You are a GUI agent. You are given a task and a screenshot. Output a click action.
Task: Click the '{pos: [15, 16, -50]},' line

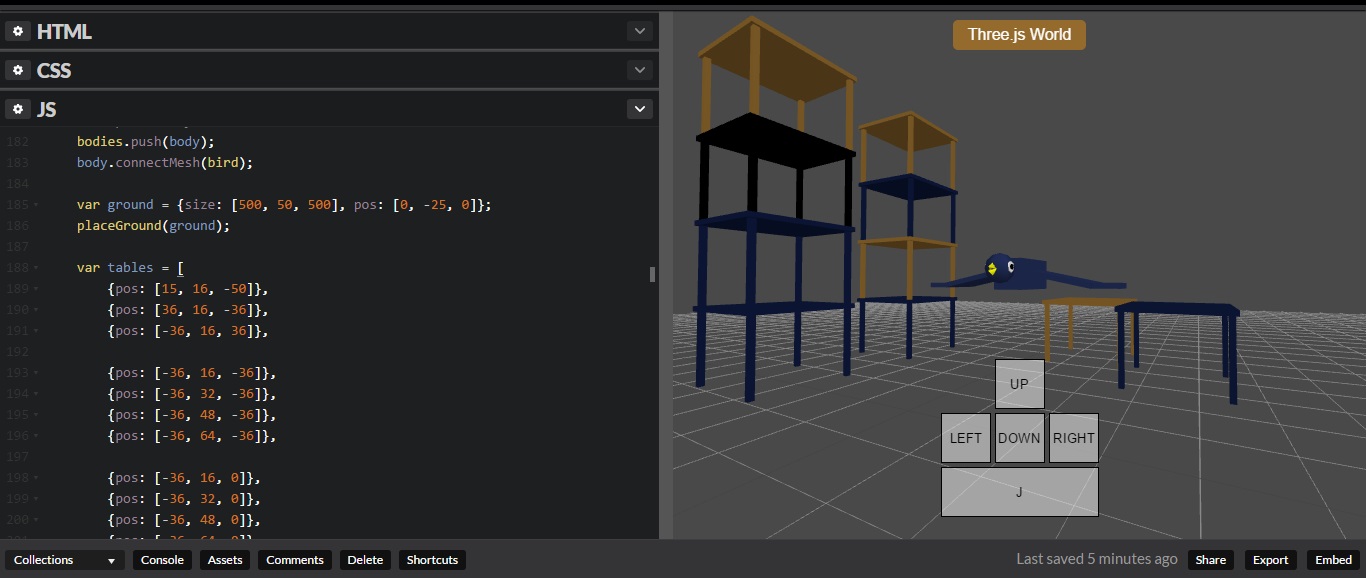[x=189, y=289]
